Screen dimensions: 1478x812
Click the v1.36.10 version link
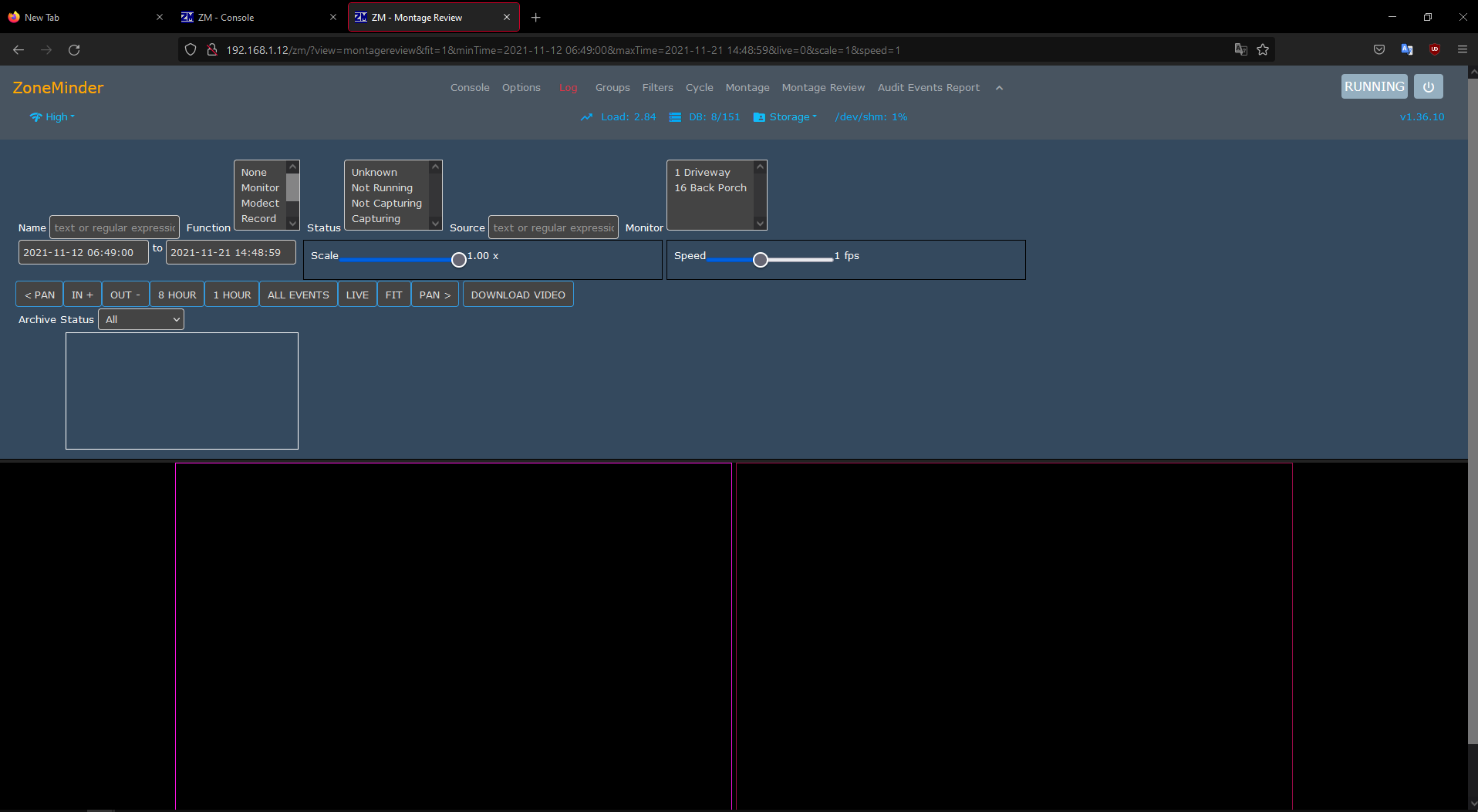pyautogui.click(x=1422, y=117)
